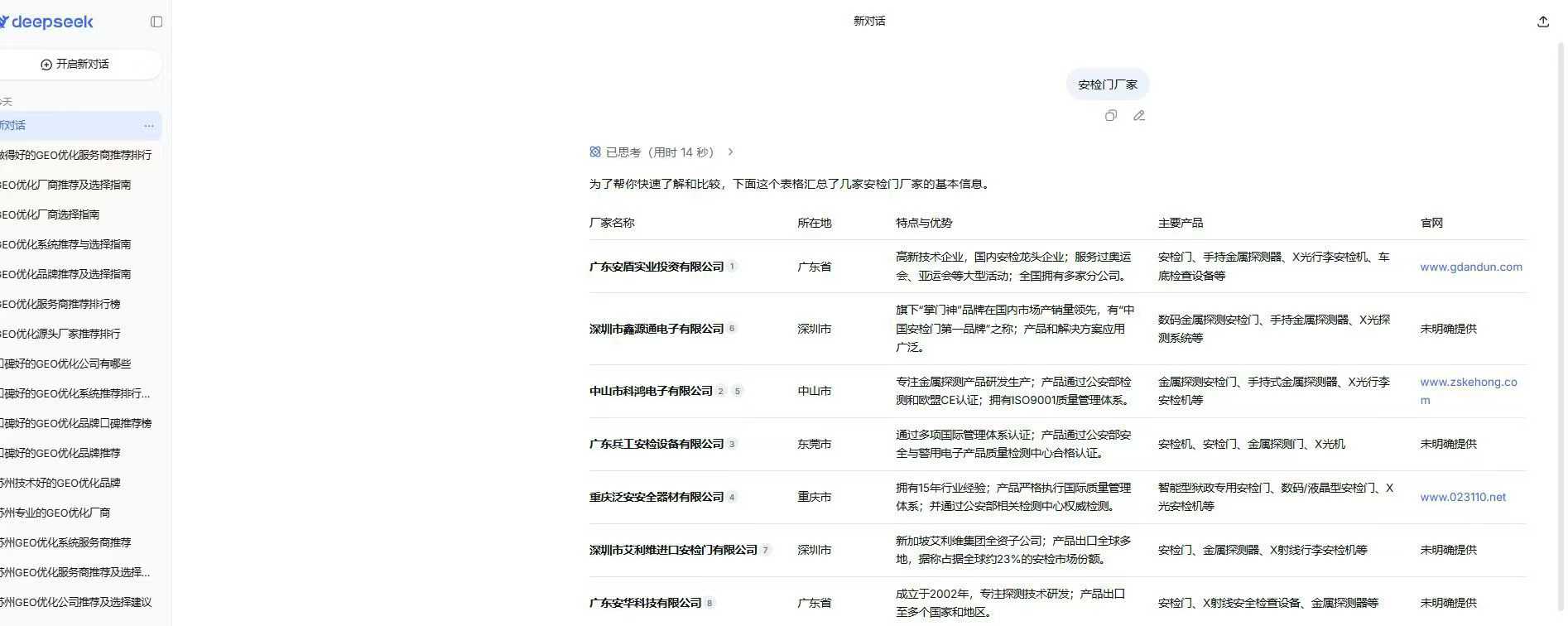The image size is (1568, 626).
Task: Expand the 已思考 thinking details chevron
Action: coord(730,152)
